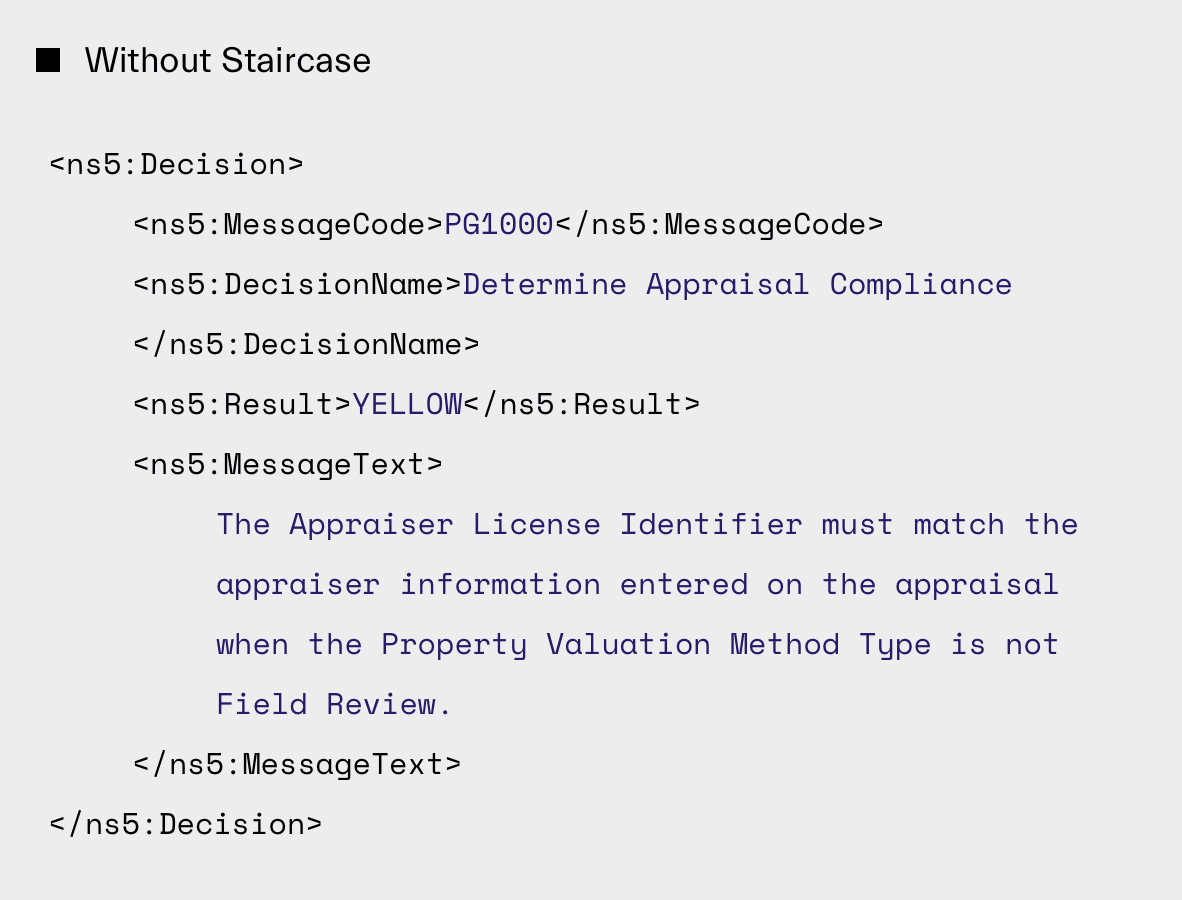Click the 'Without Staircase' heading

pos(228,60)
